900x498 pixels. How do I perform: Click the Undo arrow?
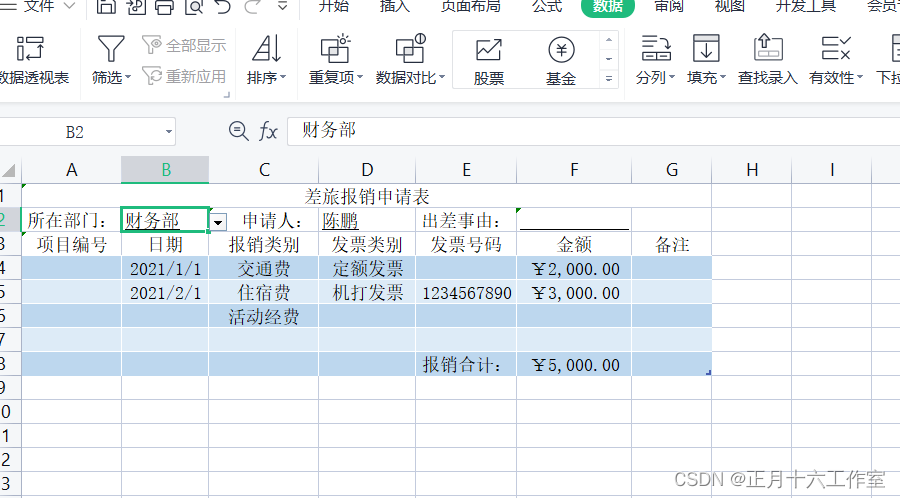tap(223, 6)
